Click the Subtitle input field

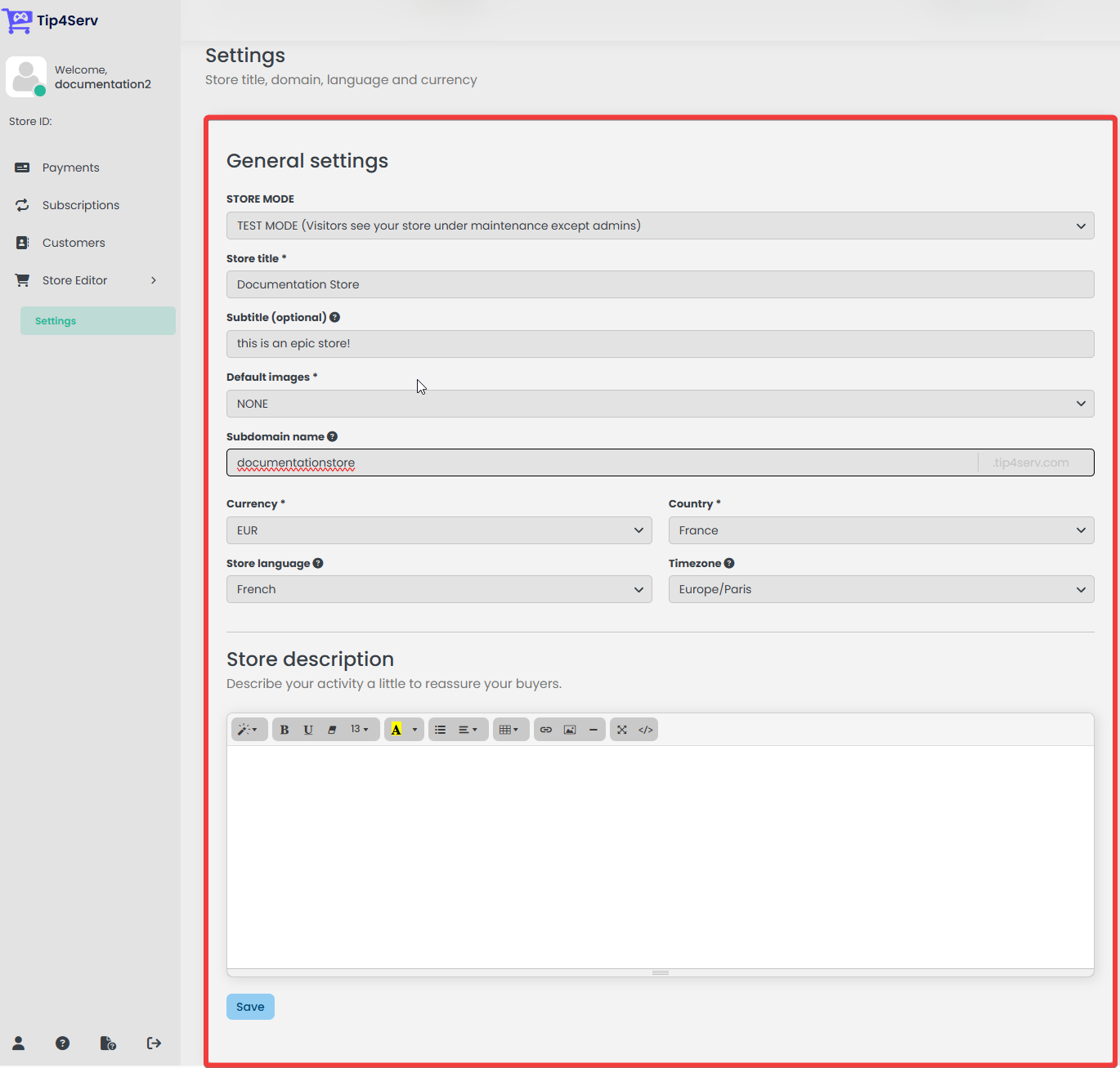click(x=661, y=343)
